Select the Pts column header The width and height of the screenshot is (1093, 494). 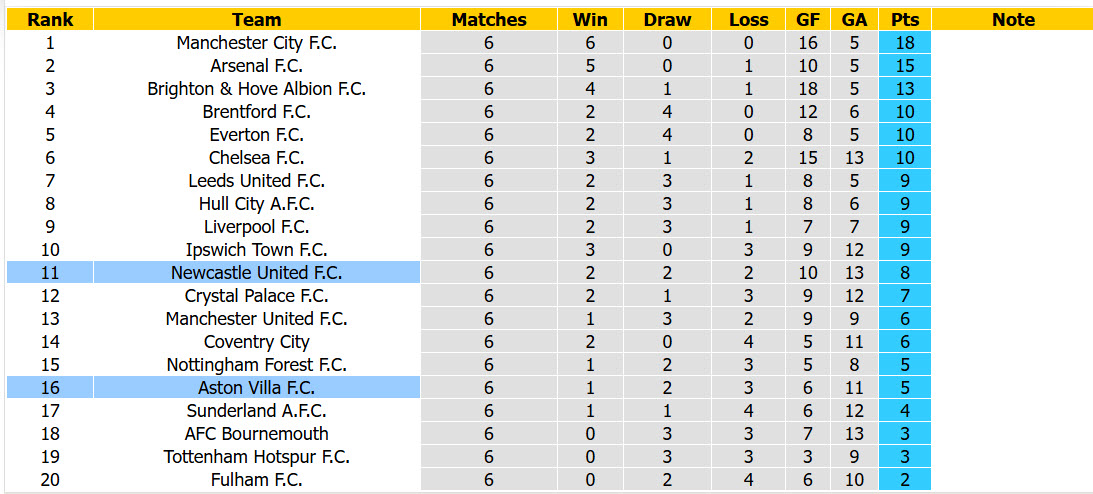click(905, 20)
